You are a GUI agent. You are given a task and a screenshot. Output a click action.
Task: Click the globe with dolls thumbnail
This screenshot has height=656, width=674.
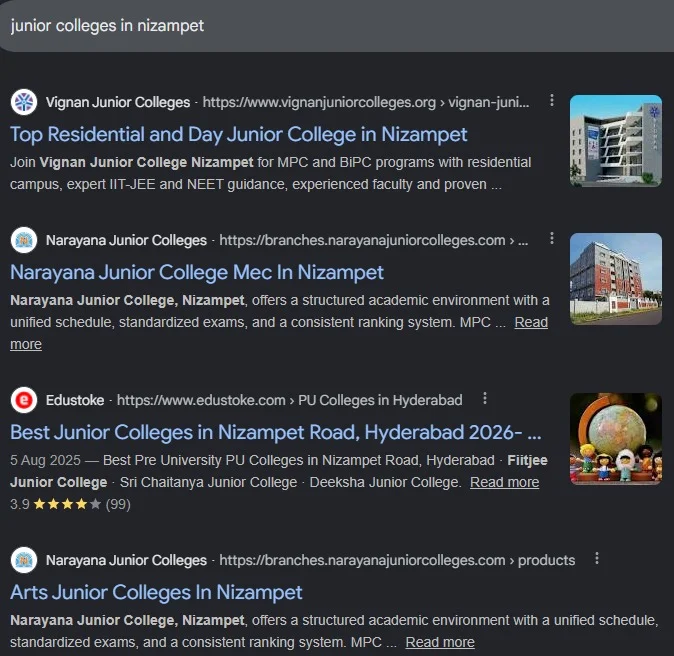[616, 438]
